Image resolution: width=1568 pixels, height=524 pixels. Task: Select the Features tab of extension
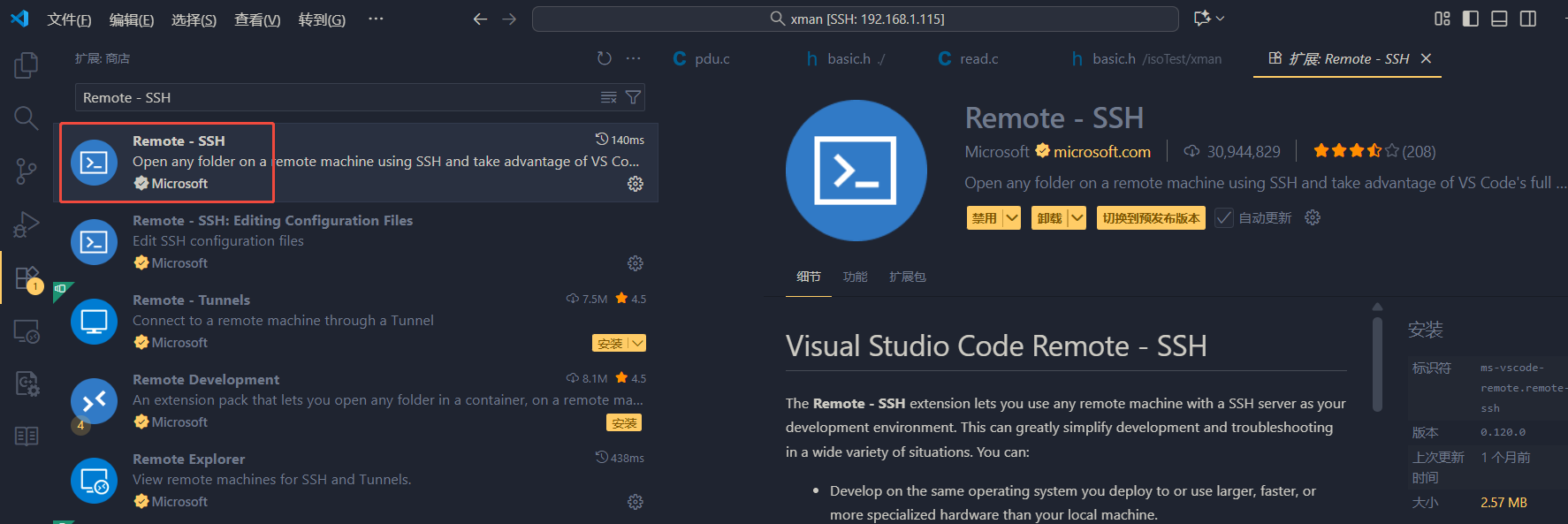pos(856,277)
